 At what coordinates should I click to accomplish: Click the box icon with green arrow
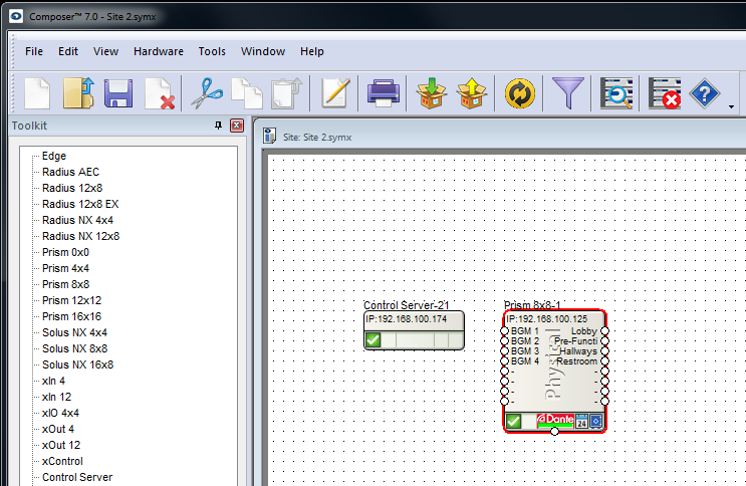pyautogui.click(x=431, y=93)
